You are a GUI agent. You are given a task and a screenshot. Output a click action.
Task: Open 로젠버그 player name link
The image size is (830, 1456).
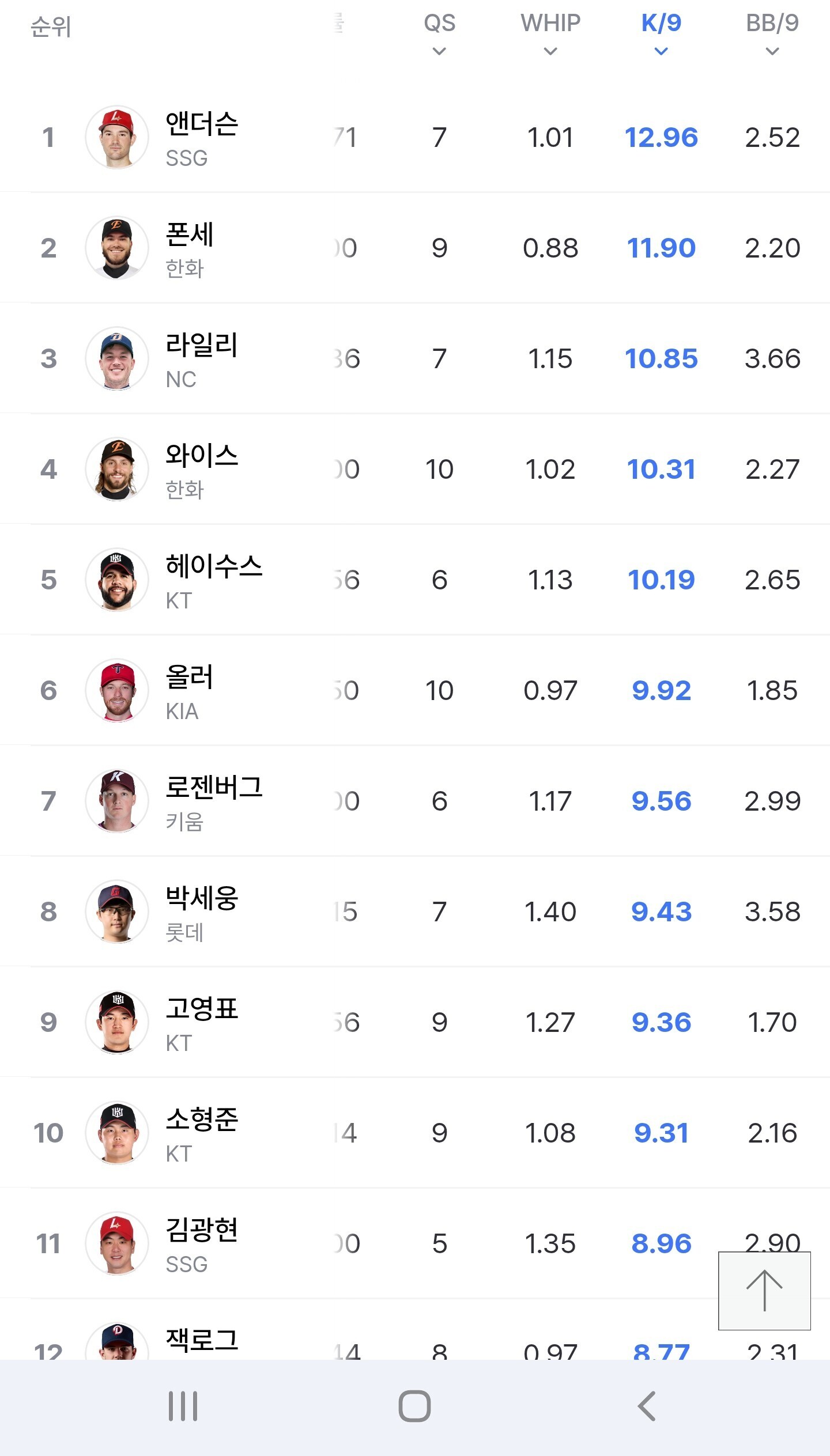(x=214, y=787)
